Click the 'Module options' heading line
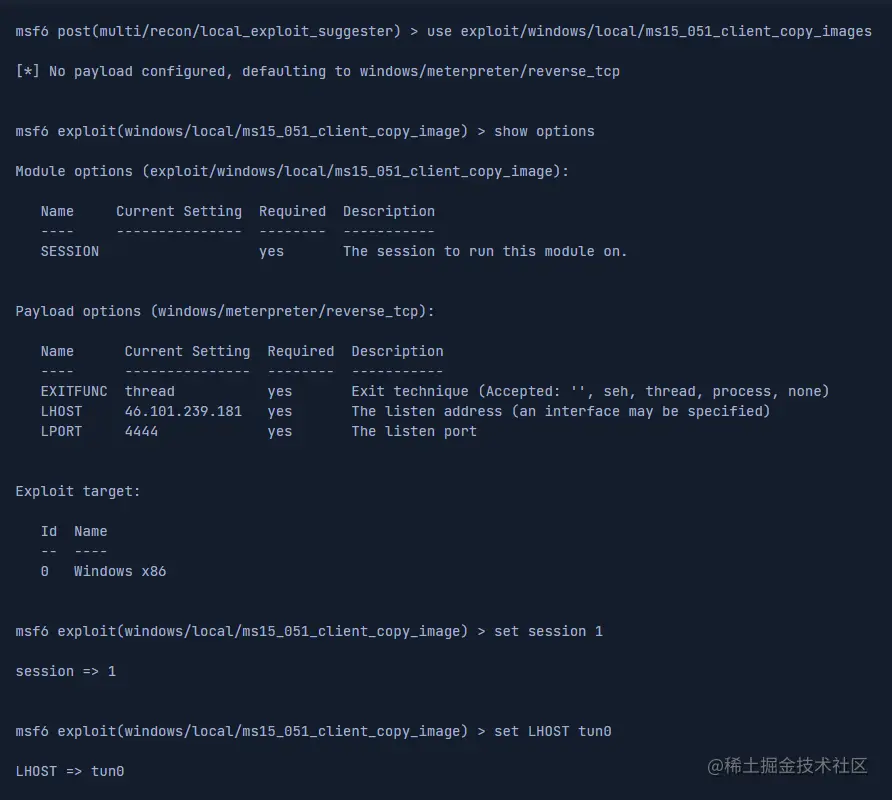Screen dimensions: 892x800 coord(292,171)
